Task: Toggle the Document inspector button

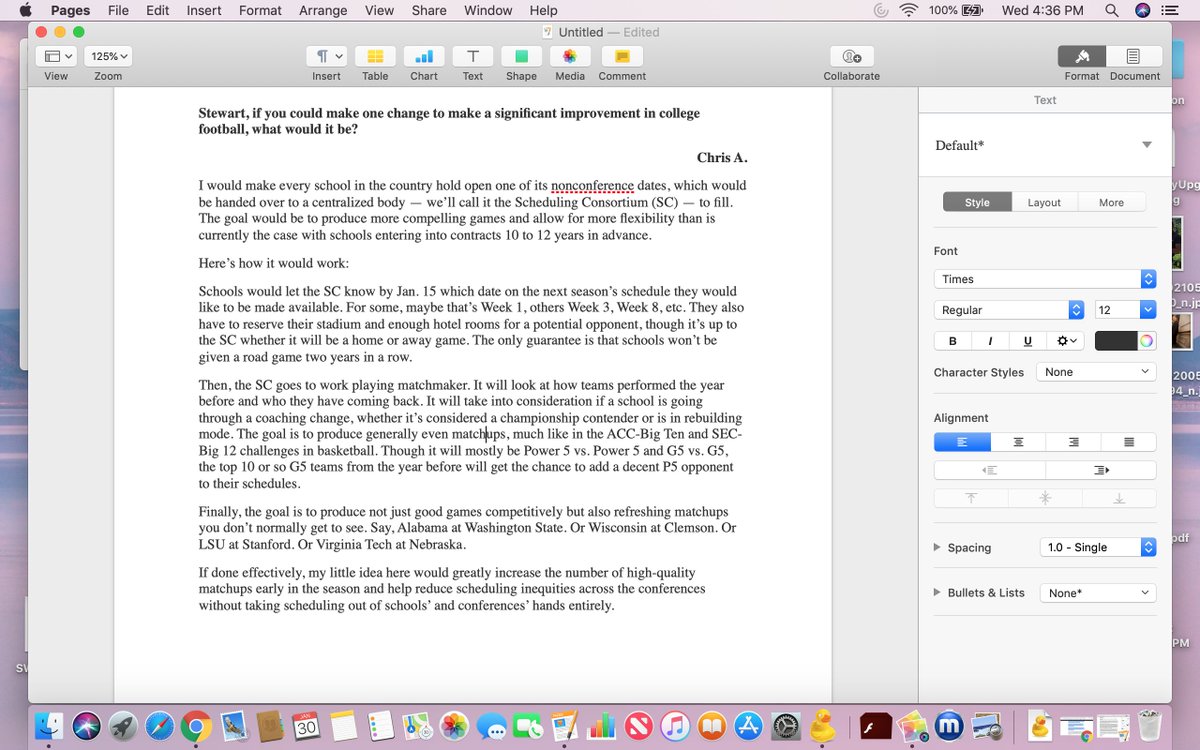Action: tap(1134, 57)
